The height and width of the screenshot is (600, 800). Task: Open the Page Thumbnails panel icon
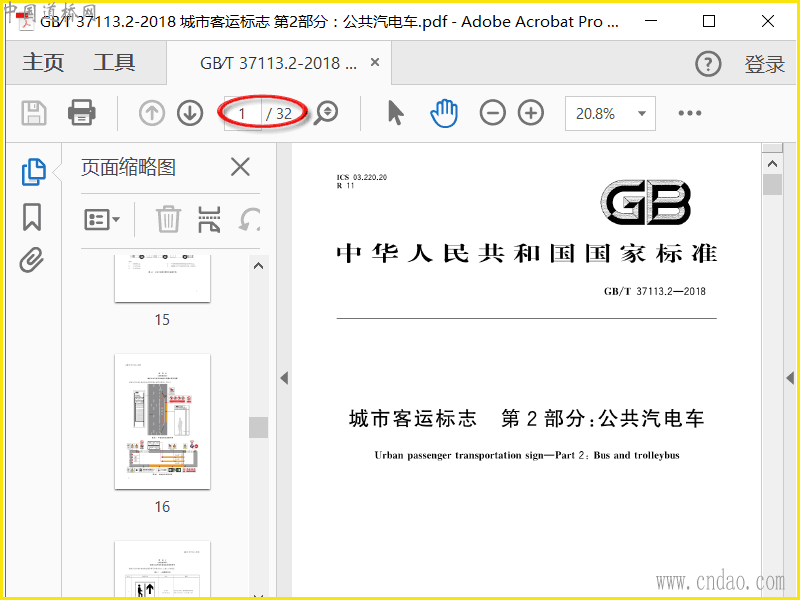(x=34, y=172)
